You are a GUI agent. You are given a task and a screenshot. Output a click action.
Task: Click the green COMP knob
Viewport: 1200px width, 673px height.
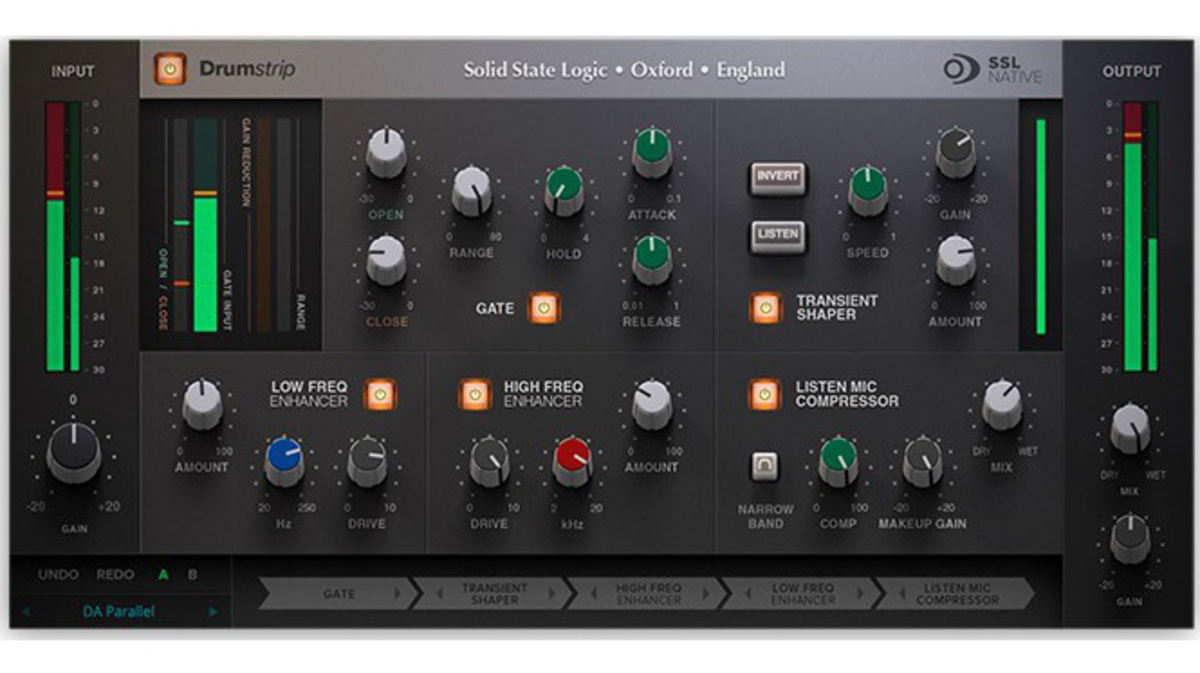coord(838,461)
